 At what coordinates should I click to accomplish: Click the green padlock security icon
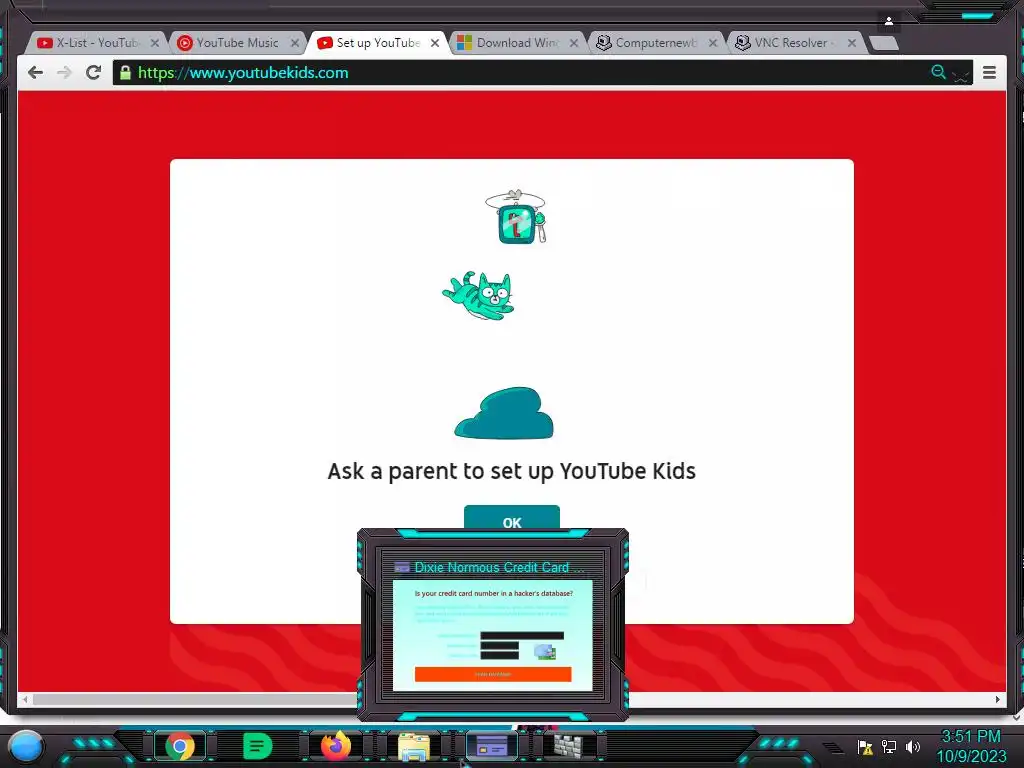point(125,72)
